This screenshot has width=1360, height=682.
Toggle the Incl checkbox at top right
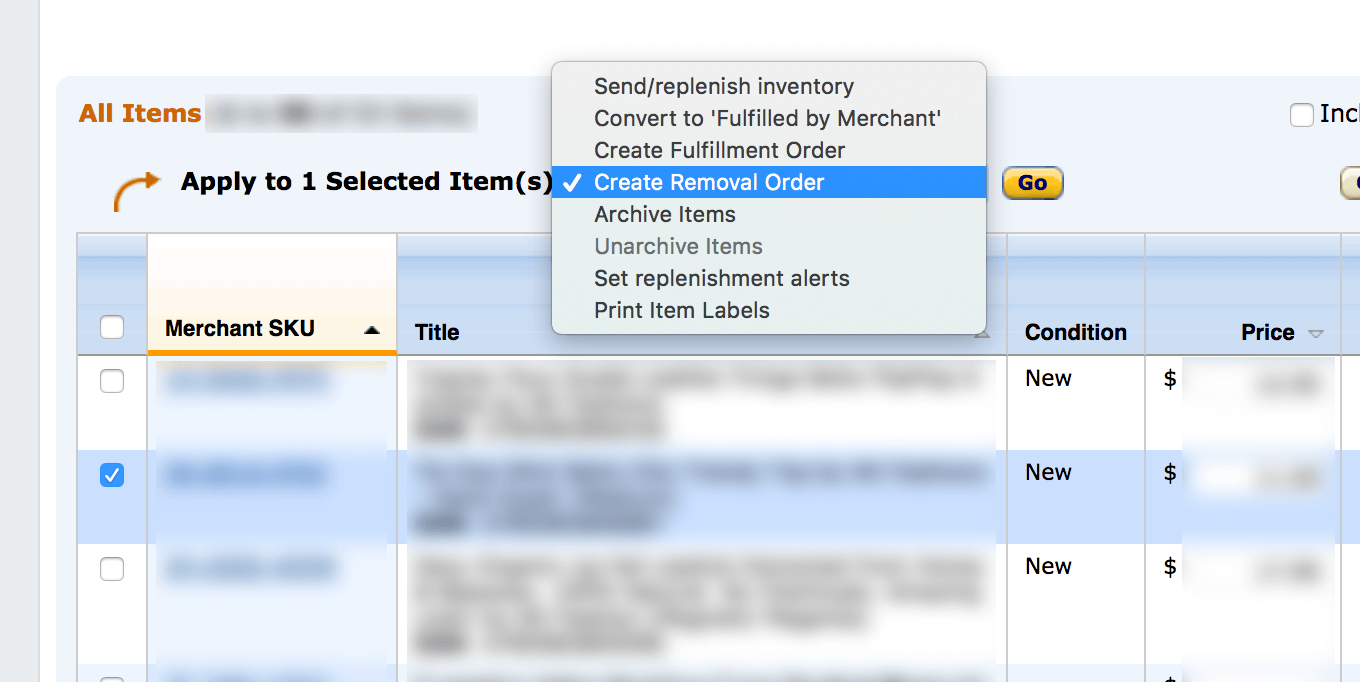pos(1301,115)
